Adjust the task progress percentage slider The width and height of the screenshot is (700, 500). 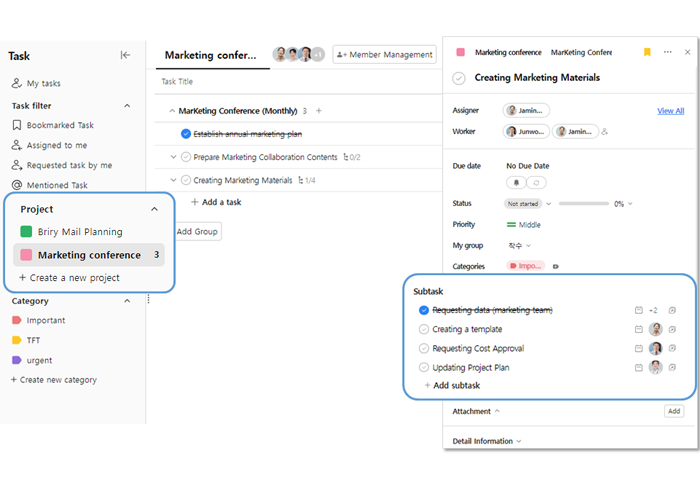click(584, 204)
